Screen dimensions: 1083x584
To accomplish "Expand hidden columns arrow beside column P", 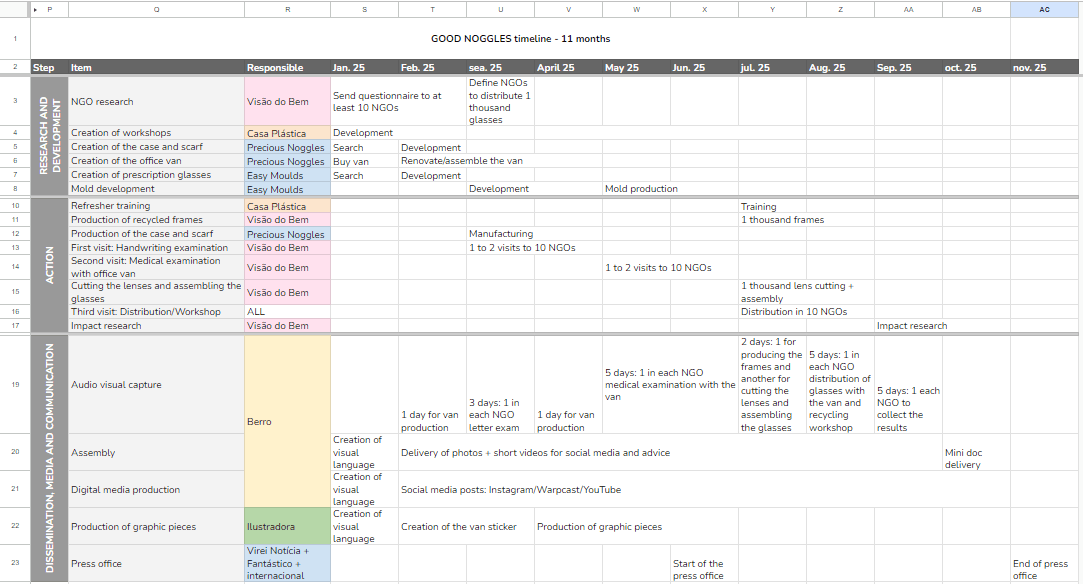I will pyautogui.click(x=36, y=9).
